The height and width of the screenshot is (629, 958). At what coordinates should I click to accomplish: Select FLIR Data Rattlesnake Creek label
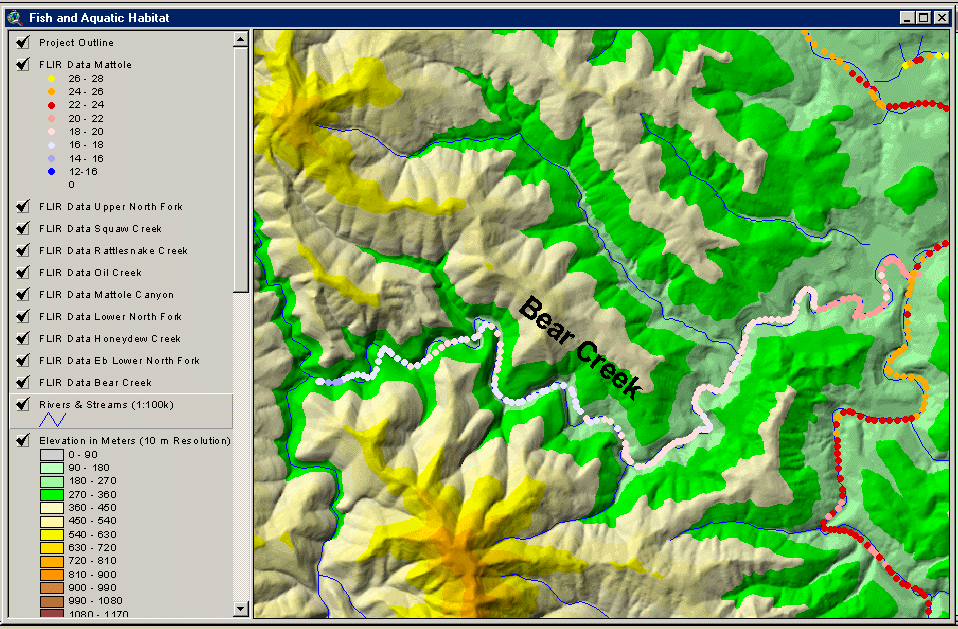click(x=114, y=251)
